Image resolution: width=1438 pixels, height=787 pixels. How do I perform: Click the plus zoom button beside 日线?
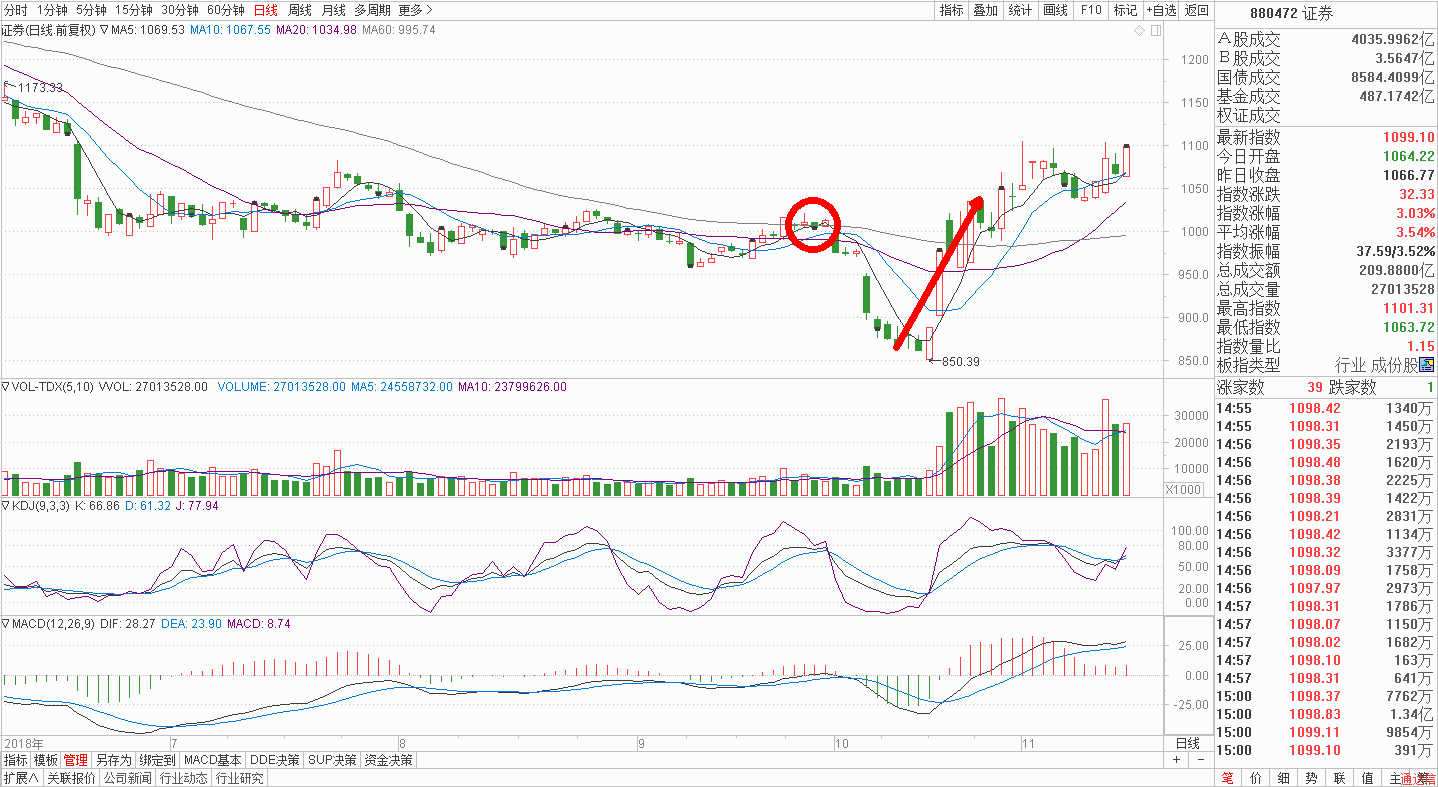[1176, 760]
